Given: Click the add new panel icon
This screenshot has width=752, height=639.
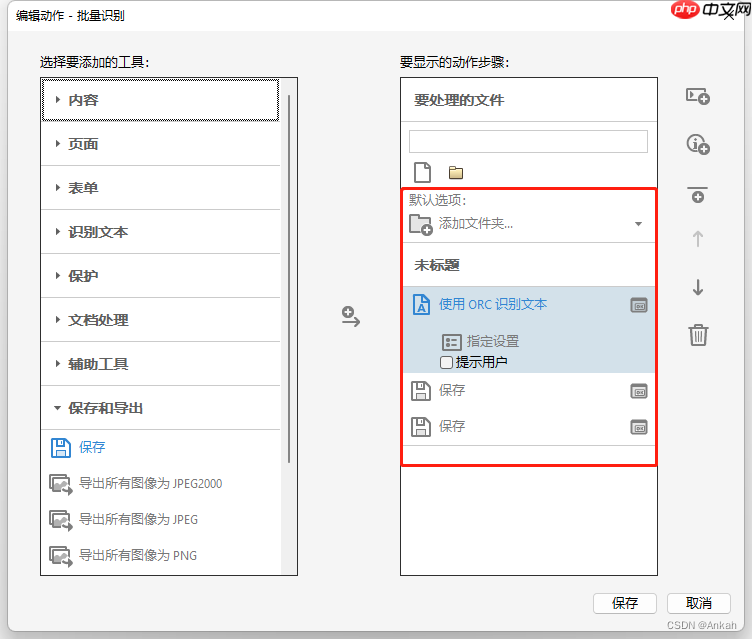Looking at the screenshot, I should pos(698,96).
